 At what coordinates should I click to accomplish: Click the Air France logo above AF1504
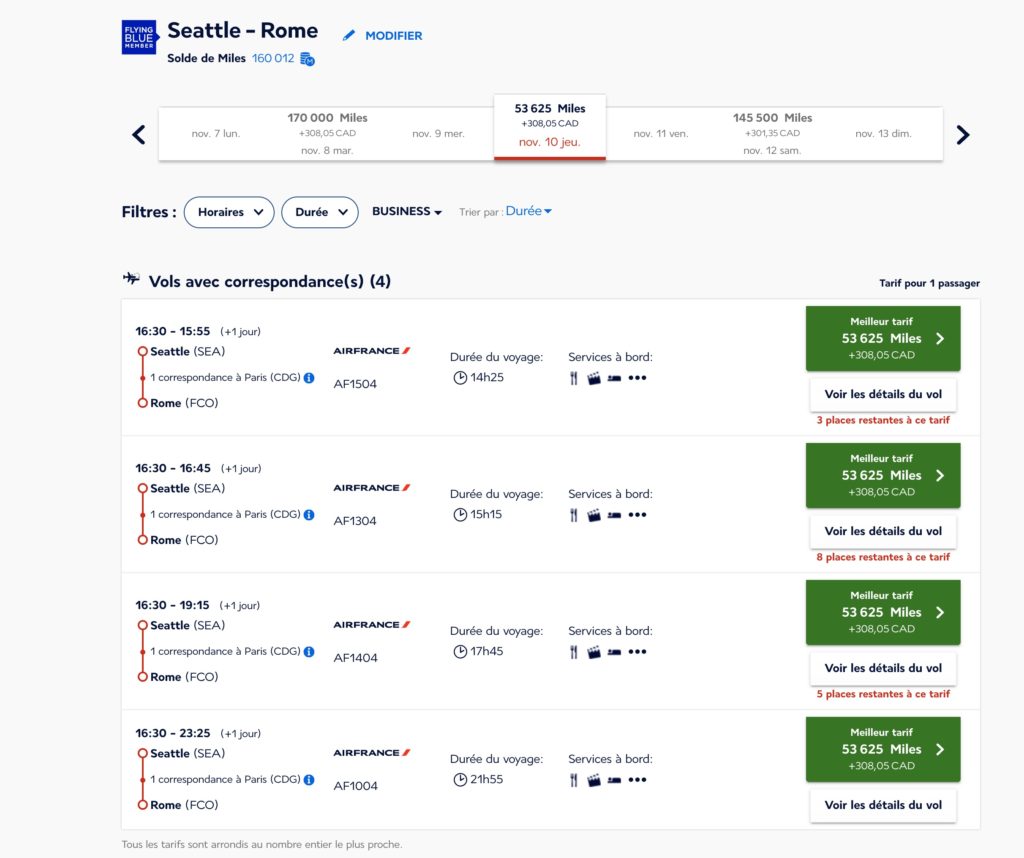[370, 350]
